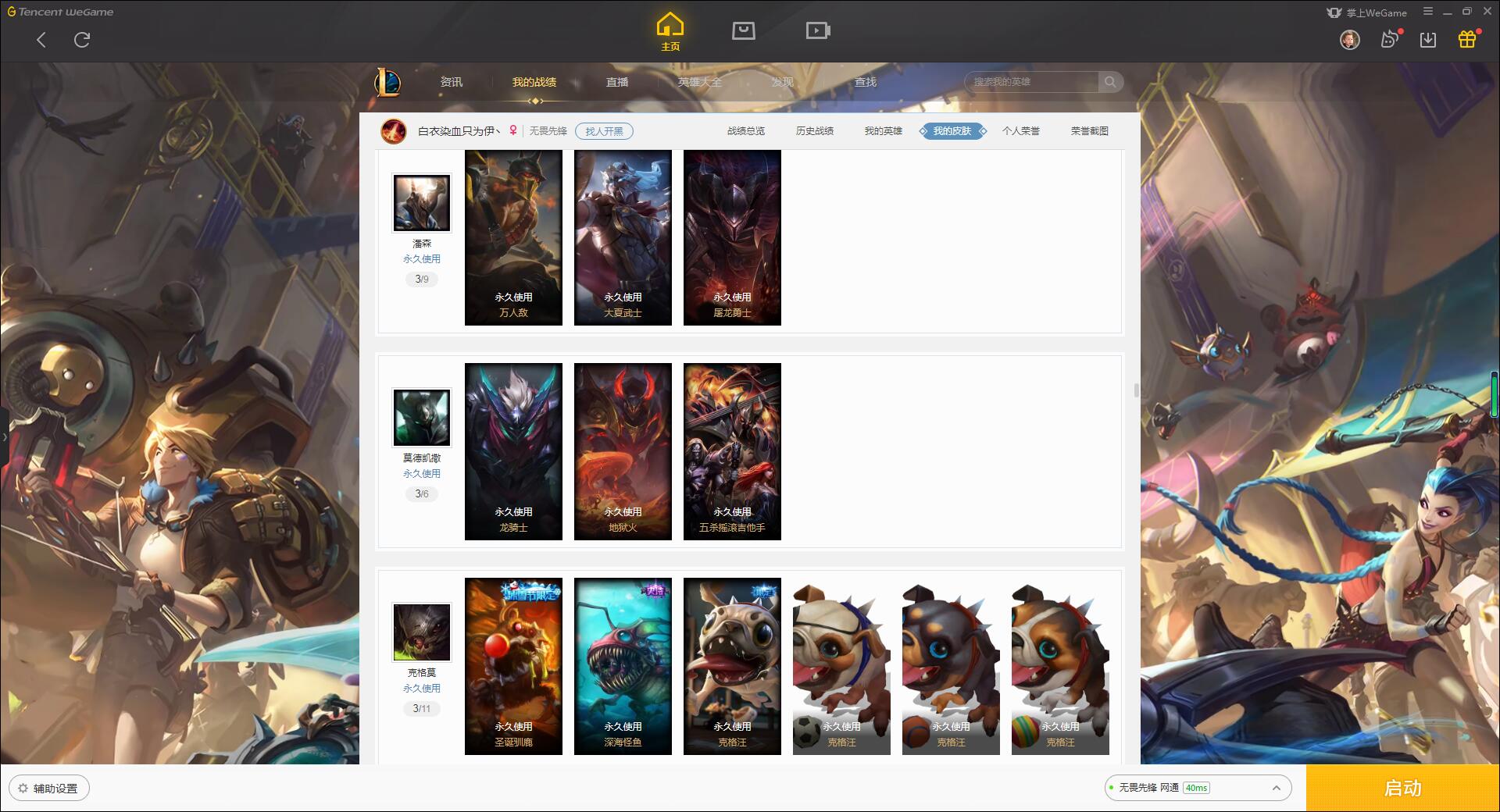Click the back arrow icon
This screenshot has height=812, width=1500.
point(41,40)
